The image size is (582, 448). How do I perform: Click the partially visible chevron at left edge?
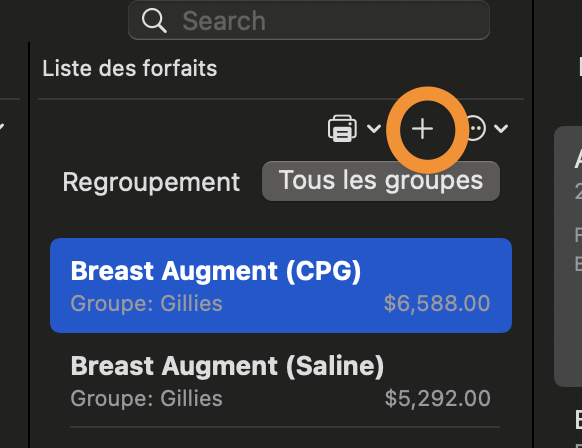[x=2, y=127]
